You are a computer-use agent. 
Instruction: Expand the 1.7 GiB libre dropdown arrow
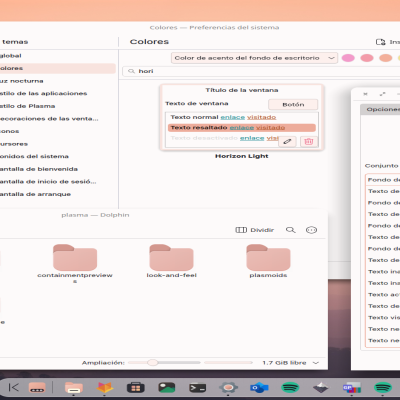[316, 363]
